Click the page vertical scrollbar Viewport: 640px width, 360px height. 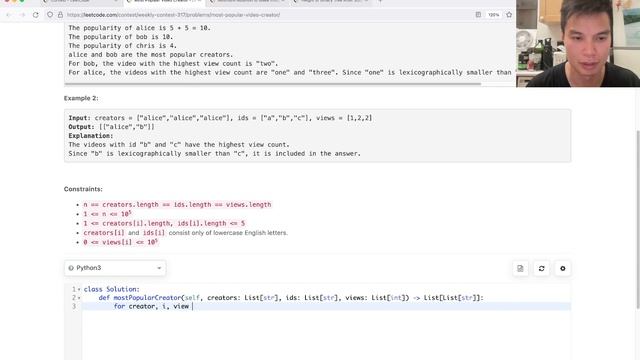(x=638, y=220)
